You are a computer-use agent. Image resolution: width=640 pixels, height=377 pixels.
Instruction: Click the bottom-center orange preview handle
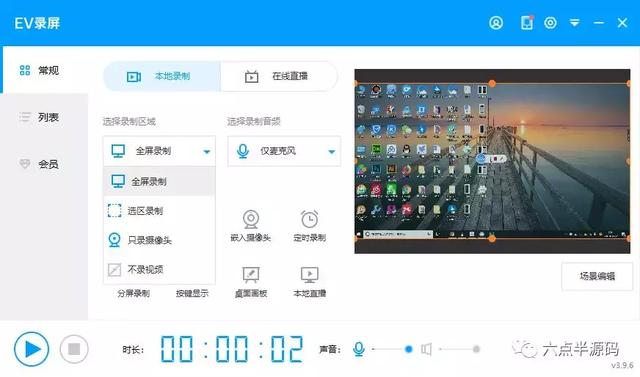(492, 238)
